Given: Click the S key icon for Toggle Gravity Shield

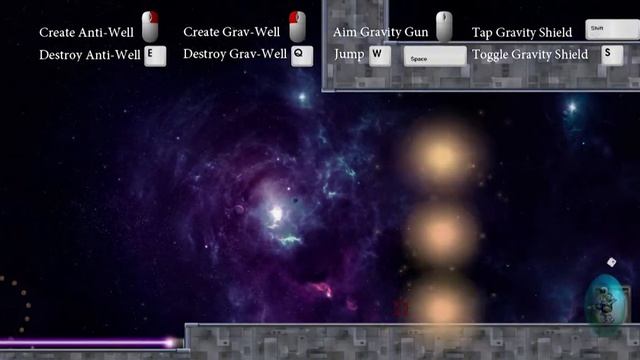Looking at the screenshot, I should 612,55.
